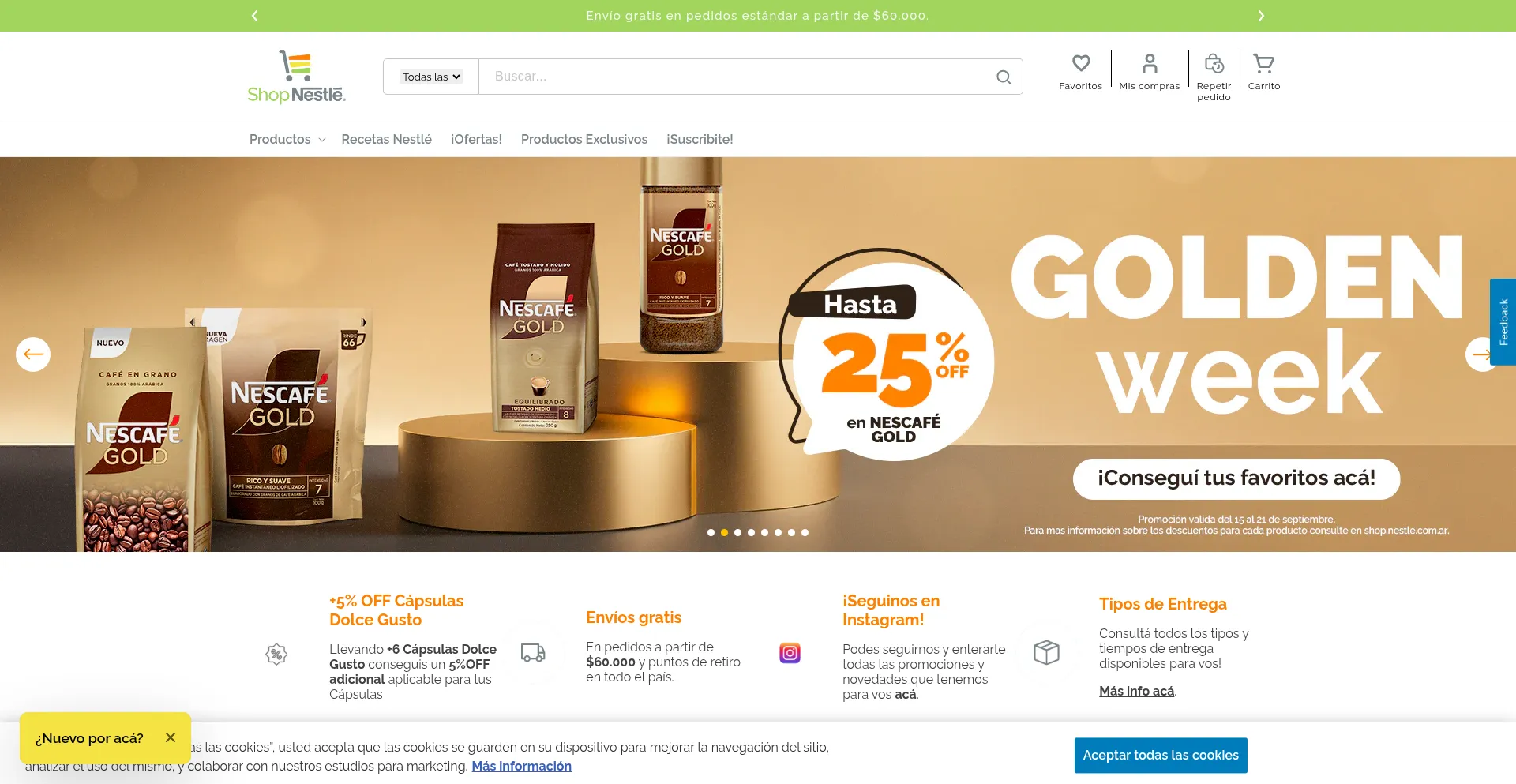Viewport: 1516px width, 784px height.
Task: Select the last carousel dot
Action: pos(805,532)
